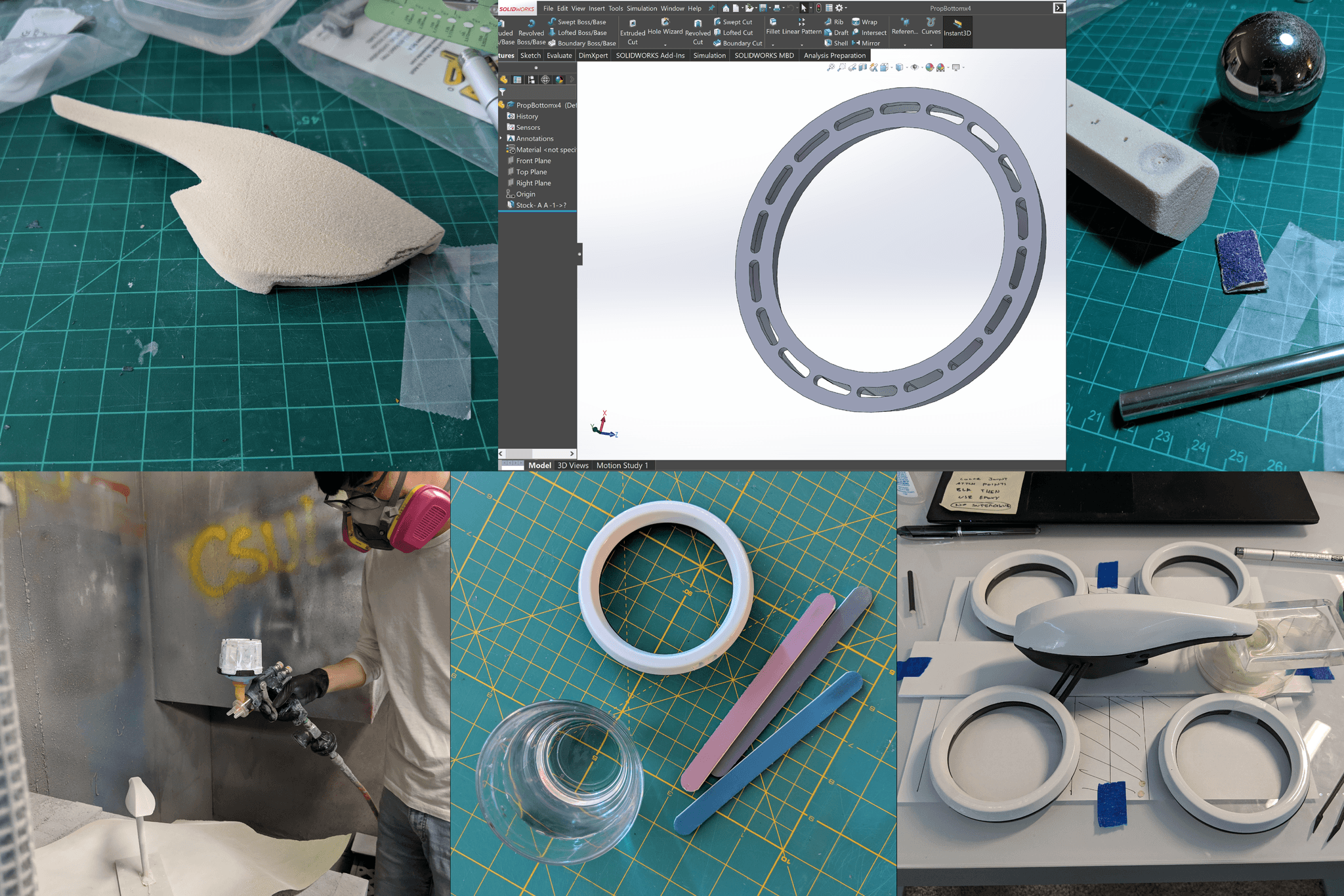This screenshot has width=1344, height=896.
Task: Expand the Annotations folder in the tree
Action: pos(501,138)
